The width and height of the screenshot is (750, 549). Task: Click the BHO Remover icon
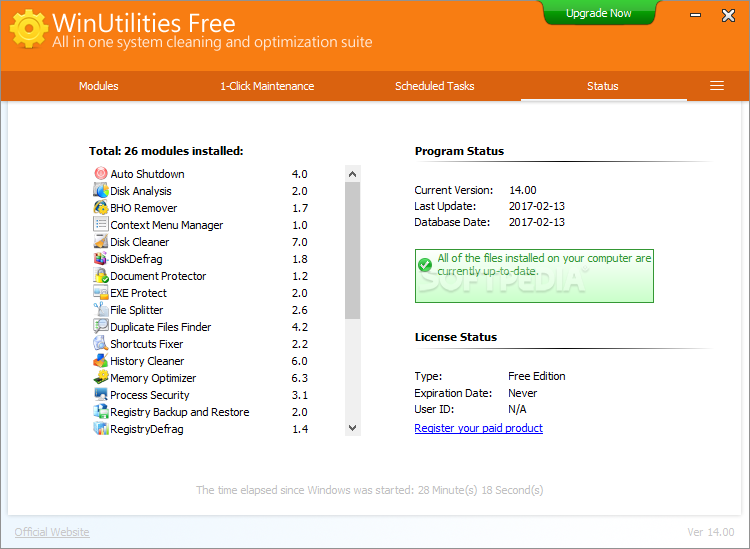click(x=100, y=208)
